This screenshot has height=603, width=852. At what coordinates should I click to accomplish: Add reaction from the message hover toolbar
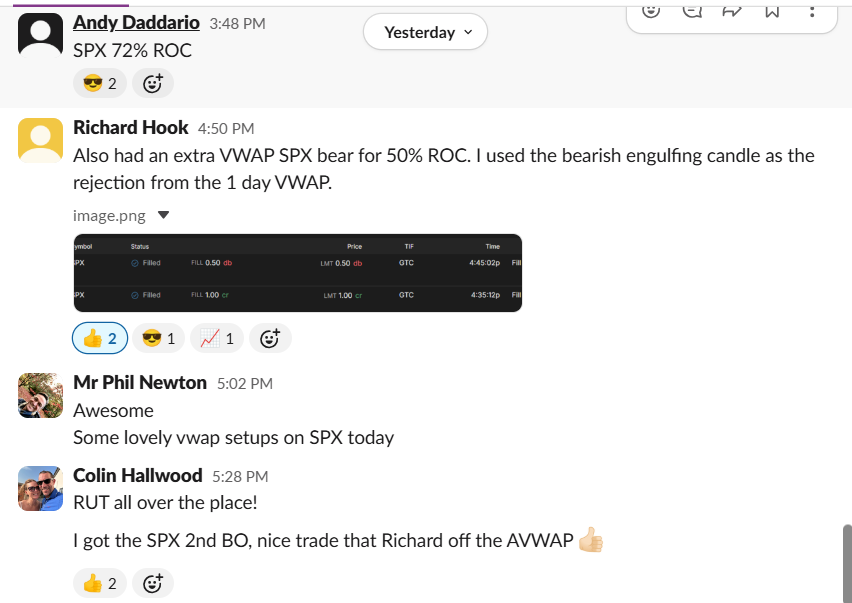point(651,10)
